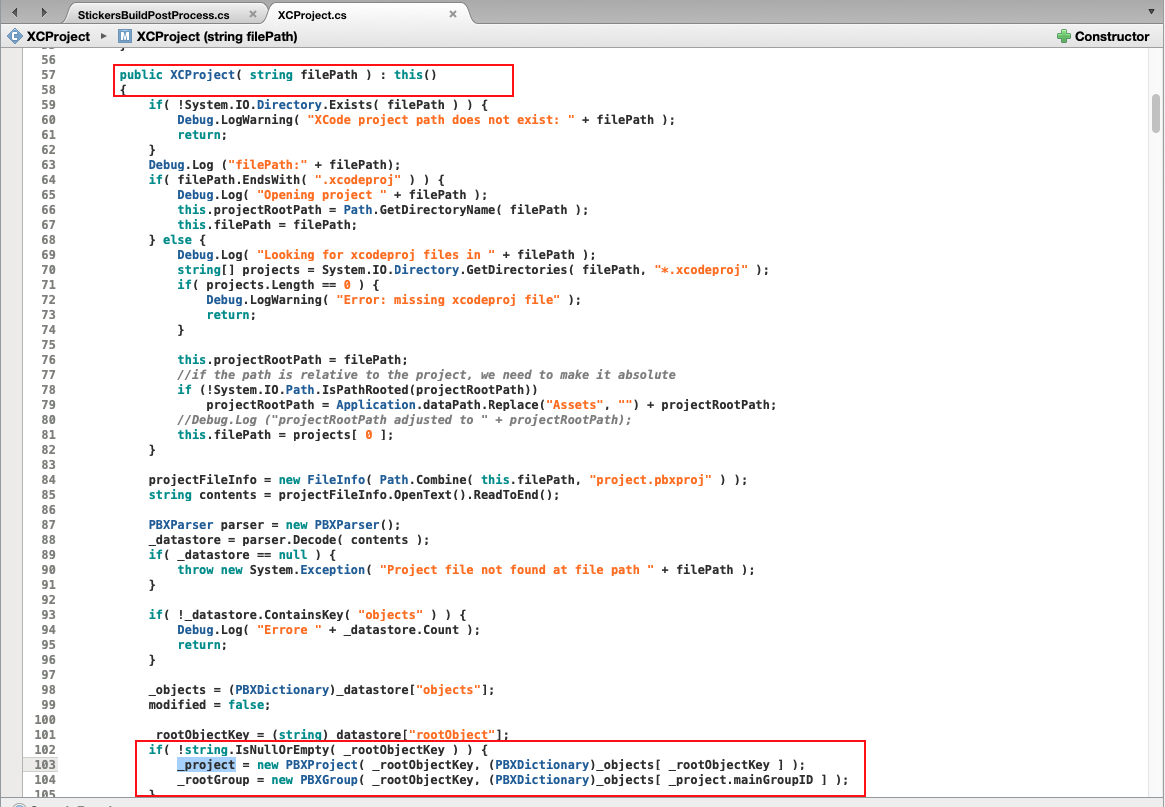The height and width of the screenshot is (807, 1165).
Task: Click the XCProject class icon in breadcrumb
Action: tap(15, 36)
